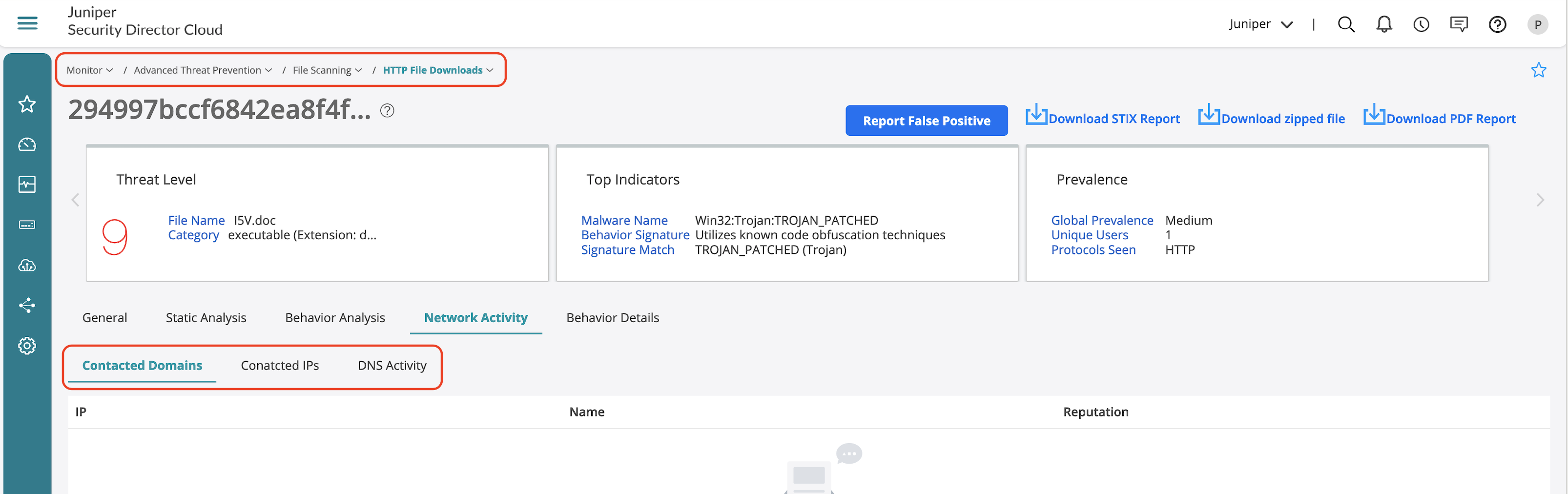Click the search magnifier icon
The height and width of the screenshot is (494, 1568).
pos(1346,24)
